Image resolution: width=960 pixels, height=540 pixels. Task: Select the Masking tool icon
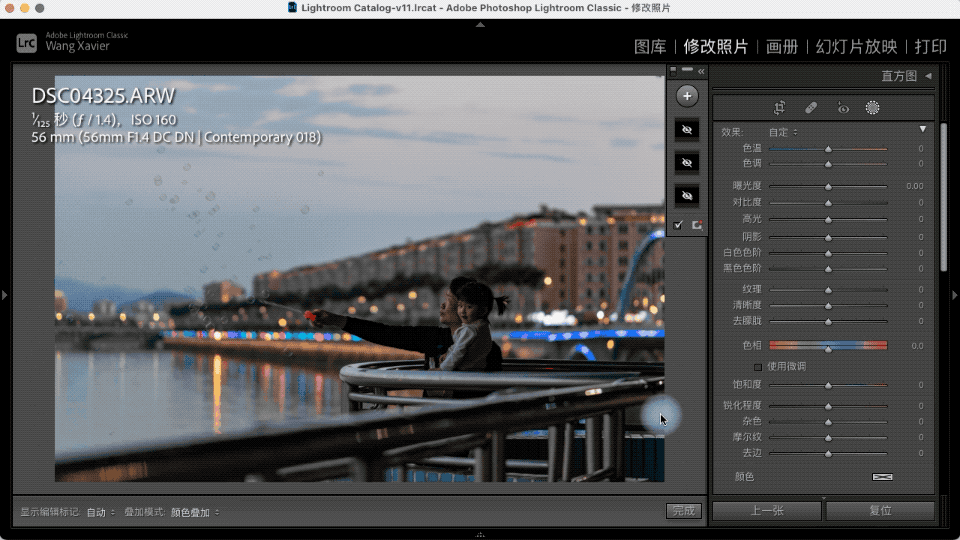(872, 108)
